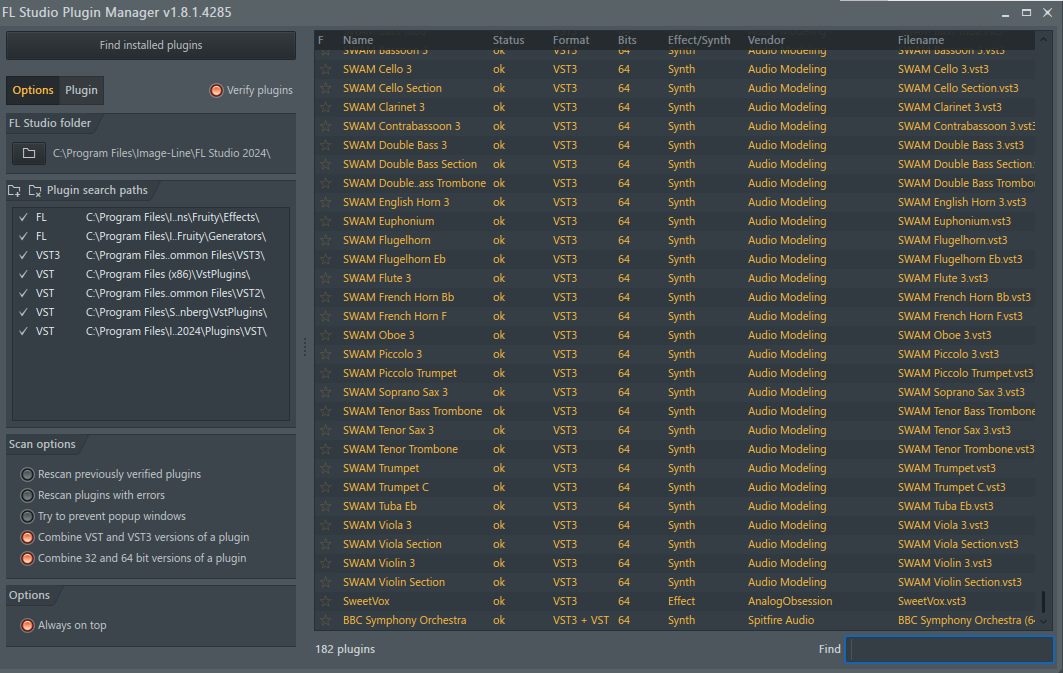Star the SWAM Piccolo Trumpet row

pyautogui.click(x=326, y=373)
